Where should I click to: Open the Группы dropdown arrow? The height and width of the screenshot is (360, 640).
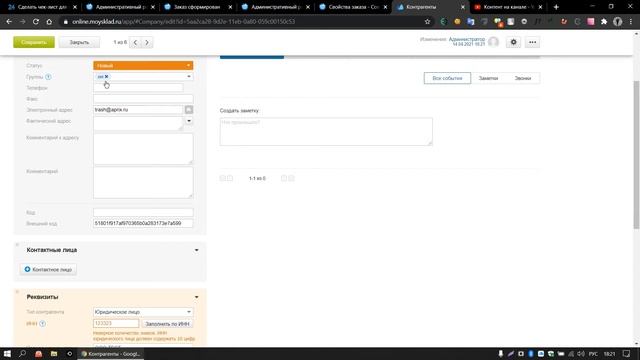pos(189,76)
